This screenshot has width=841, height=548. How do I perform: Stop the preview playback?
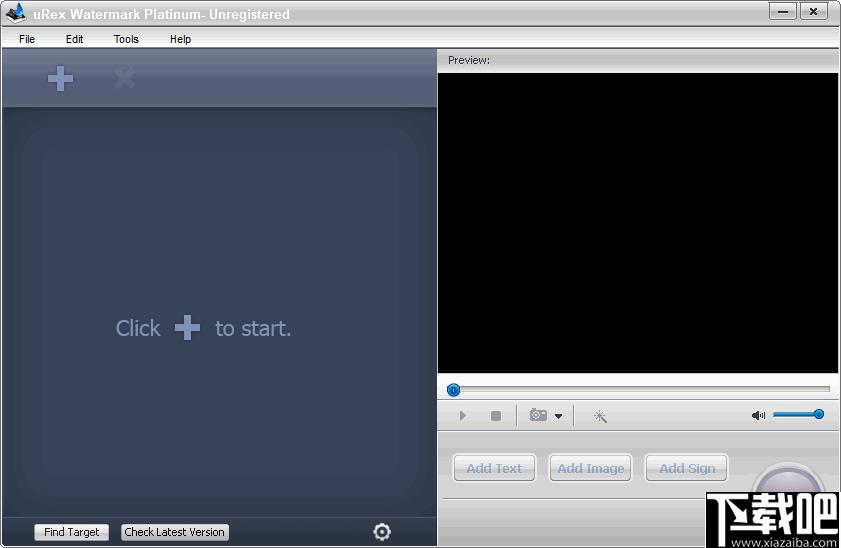click(496, 416)
